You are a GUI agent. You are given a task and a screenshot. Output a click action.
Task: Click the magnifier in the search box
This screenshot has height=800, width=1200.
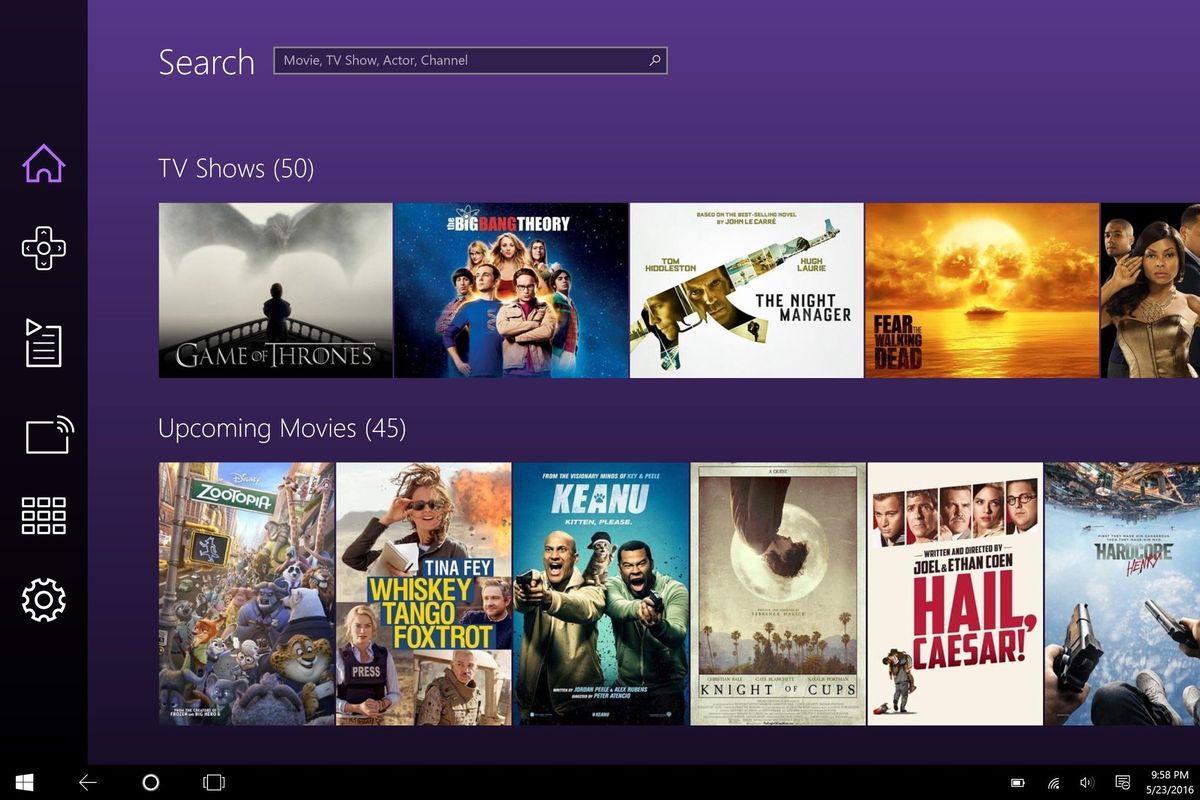click(x=655, y=60)
